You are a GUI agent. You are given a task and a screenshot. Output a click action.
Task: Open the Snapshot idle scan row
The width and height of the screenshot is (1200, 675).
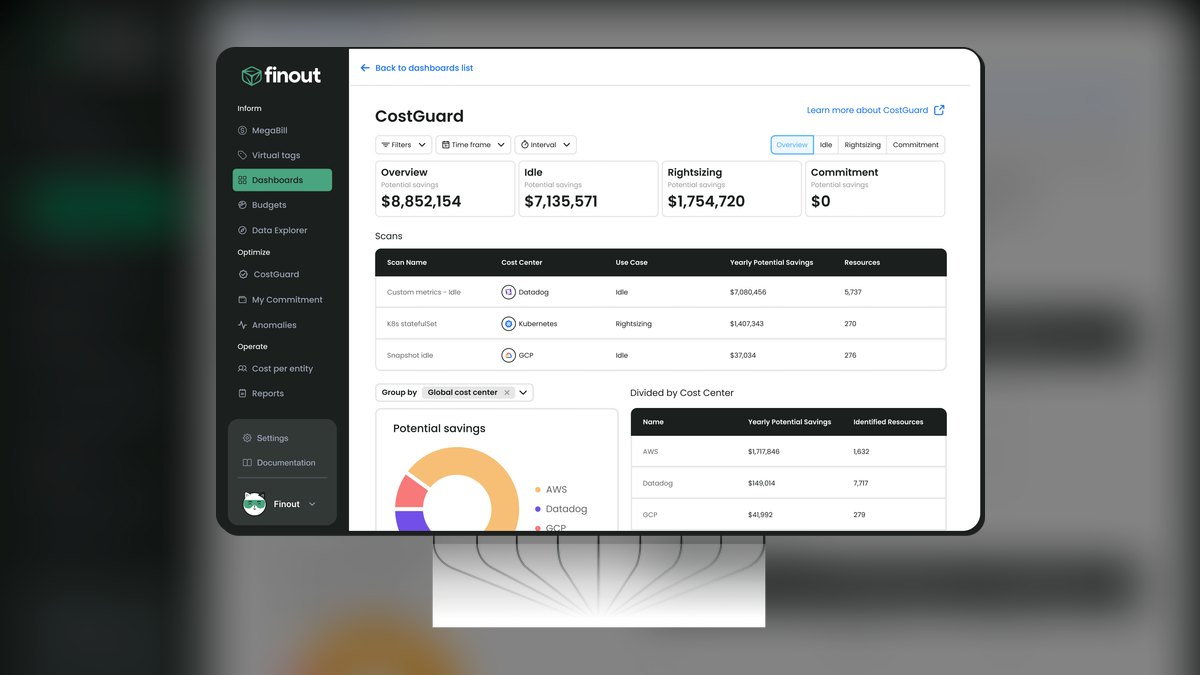[660, 355]
